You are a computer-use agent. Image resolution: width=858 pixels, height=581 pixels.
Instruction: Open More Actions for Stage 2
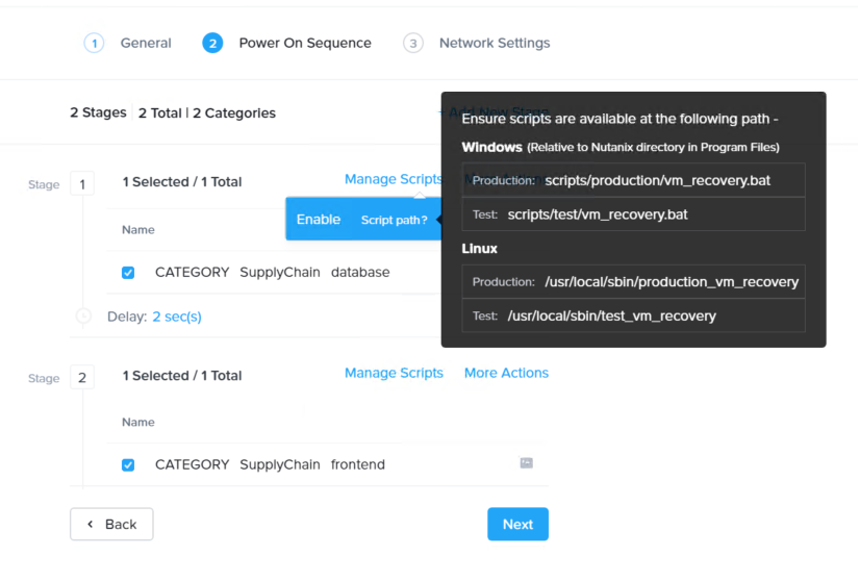[506, 373]
